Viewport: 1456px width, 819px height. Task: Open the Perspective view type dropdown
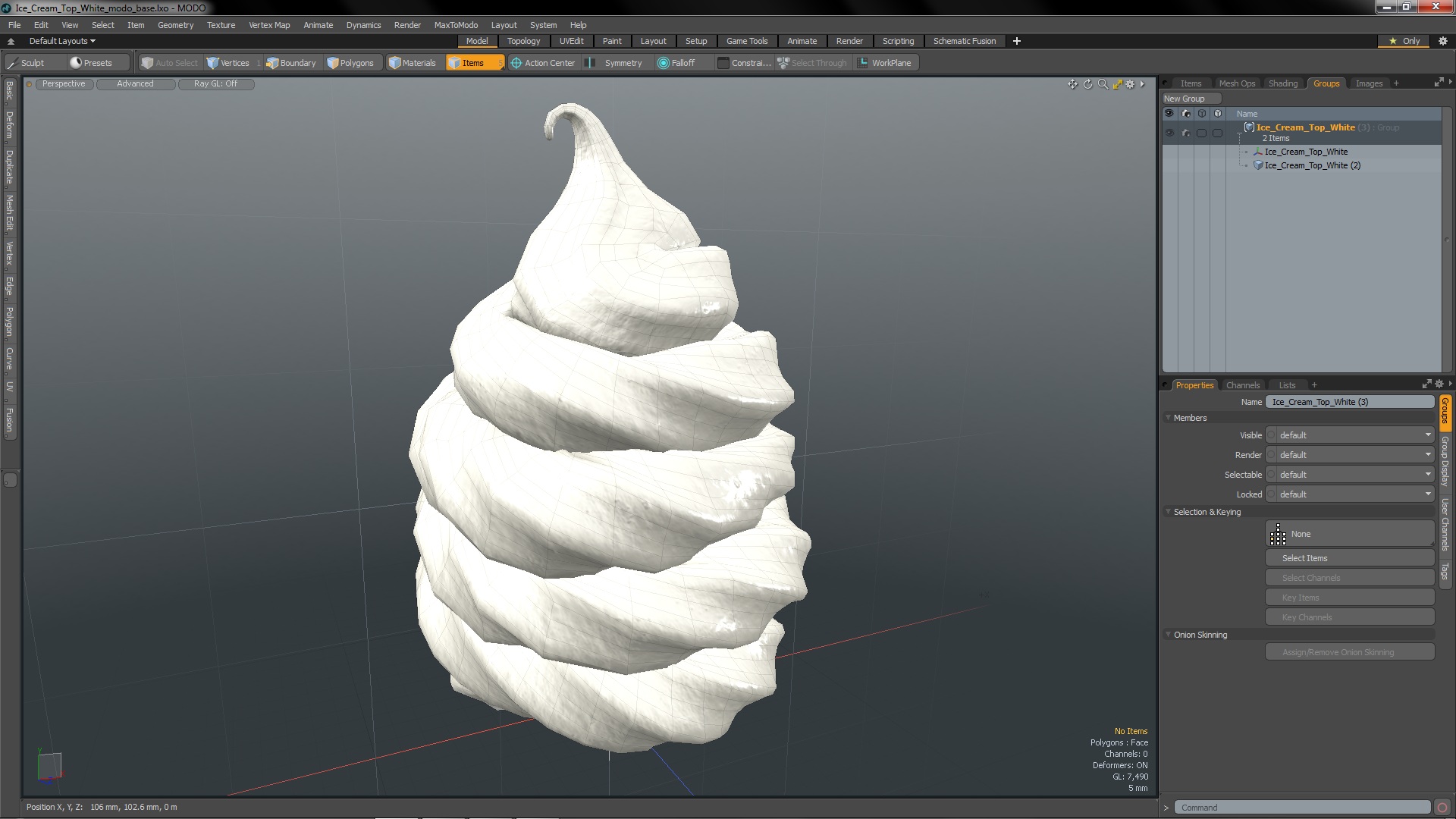click(64, 84)
